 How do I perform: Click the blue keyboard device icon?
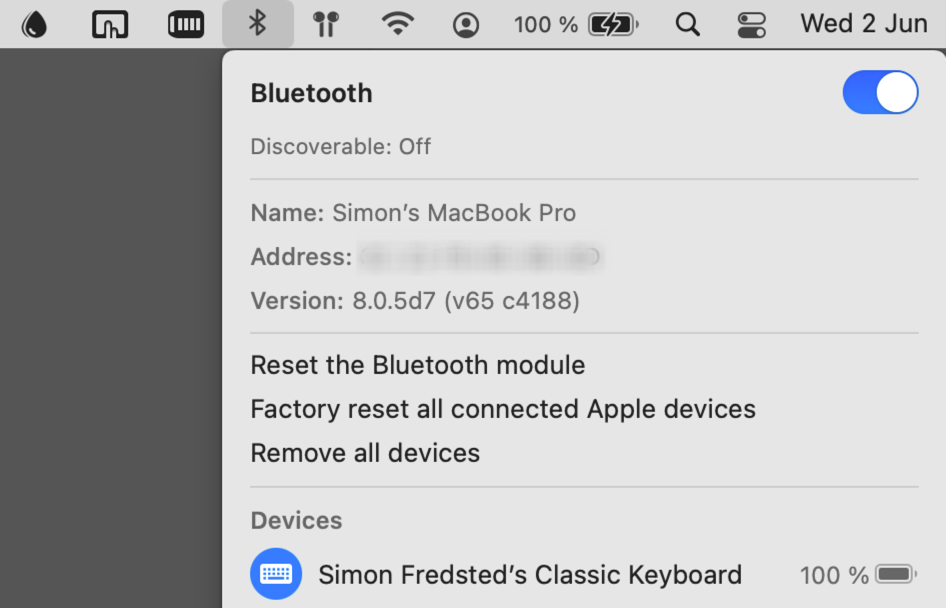click(x=276, y=574)
